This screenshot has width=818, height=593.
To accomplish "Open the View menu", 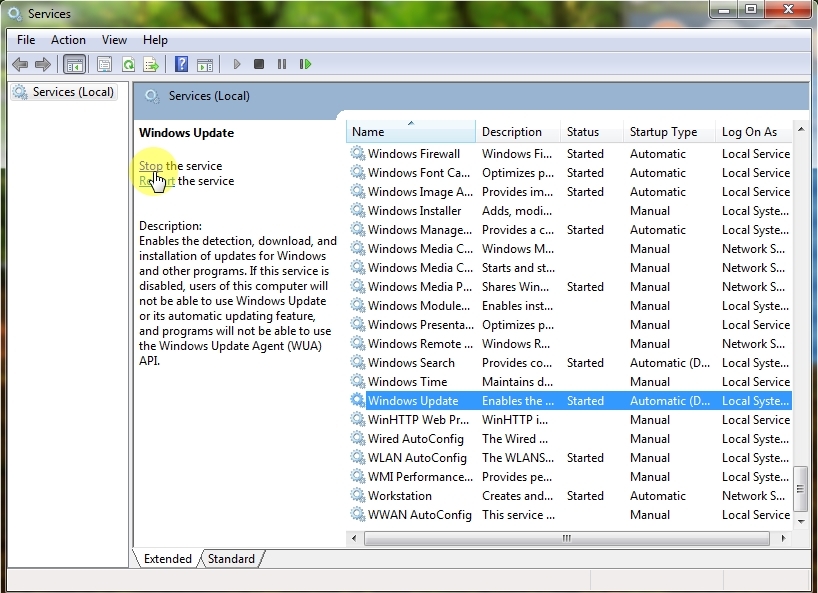I will 114,40.
